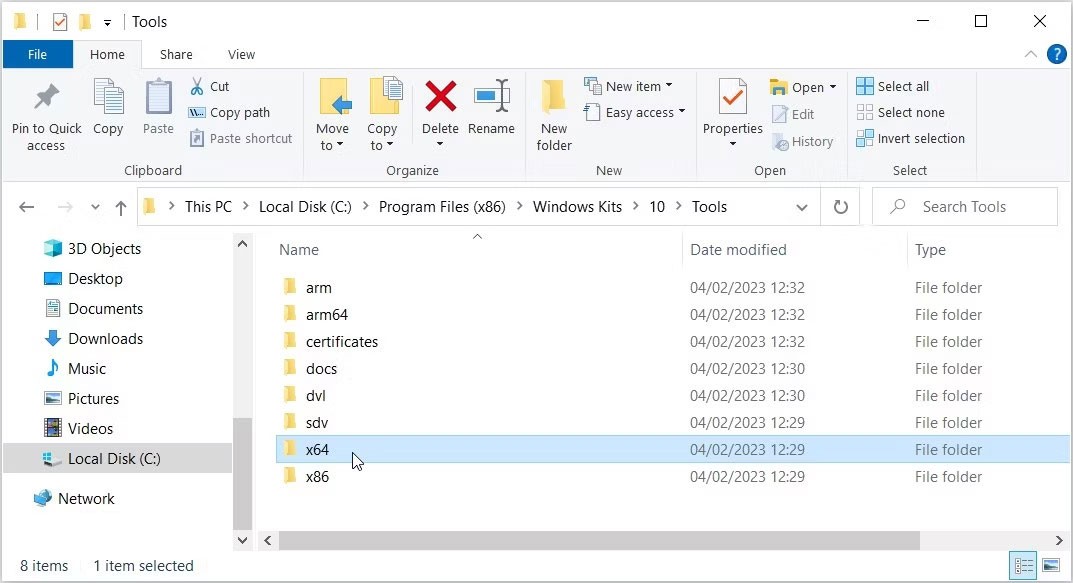Open address bar previous locations dropdown
Viewport: 1073px width, 583px height.
click(801, 207)
